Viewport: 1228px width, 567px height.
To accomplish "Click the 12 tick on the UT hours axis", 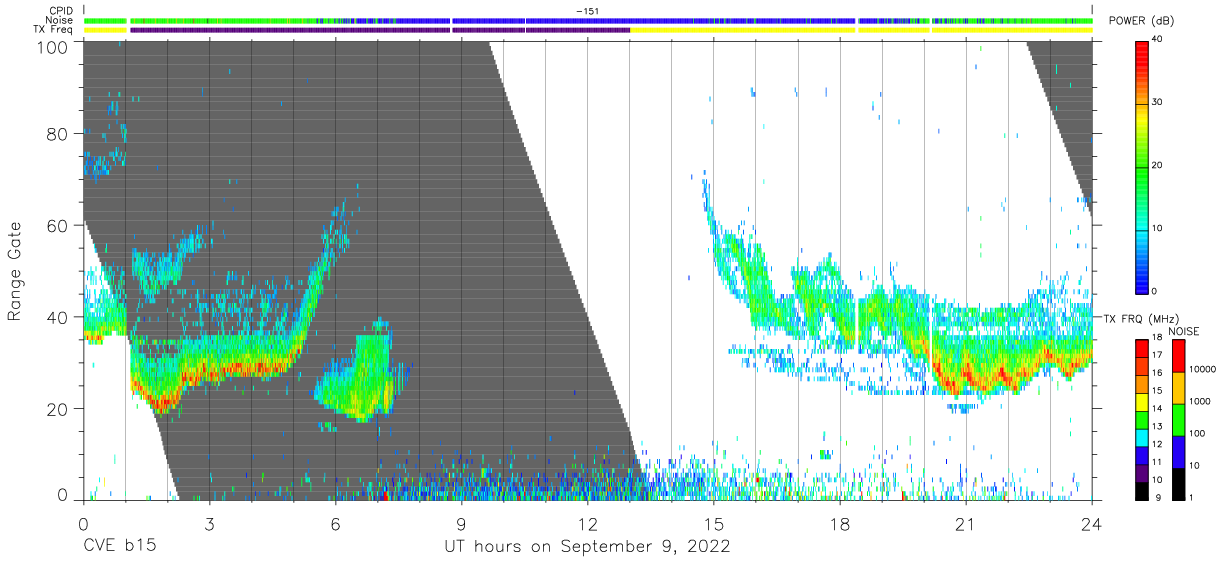I will click(587, 523).
